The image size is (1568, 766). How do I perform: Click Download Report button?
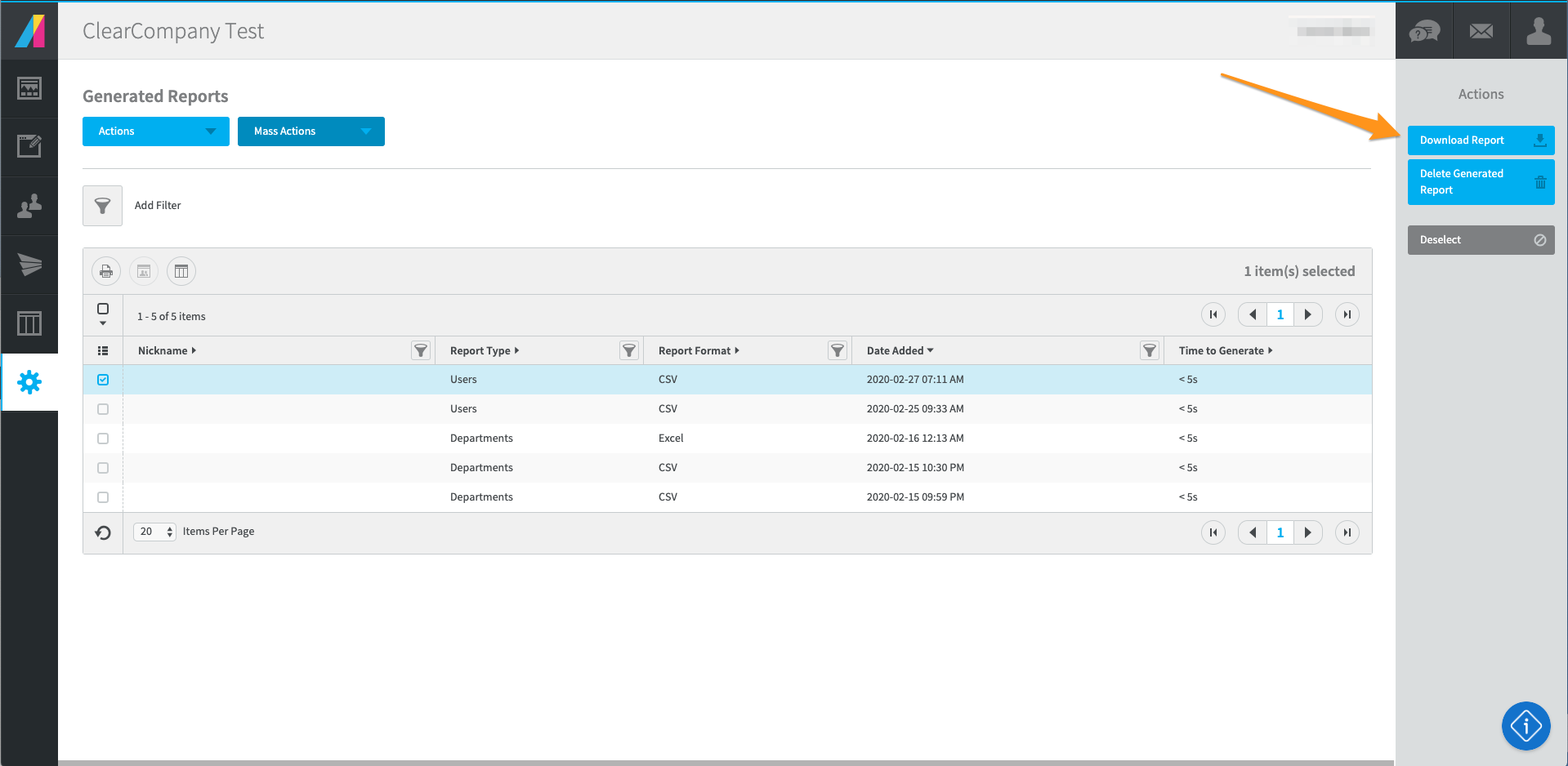[x=1481, y=140]
